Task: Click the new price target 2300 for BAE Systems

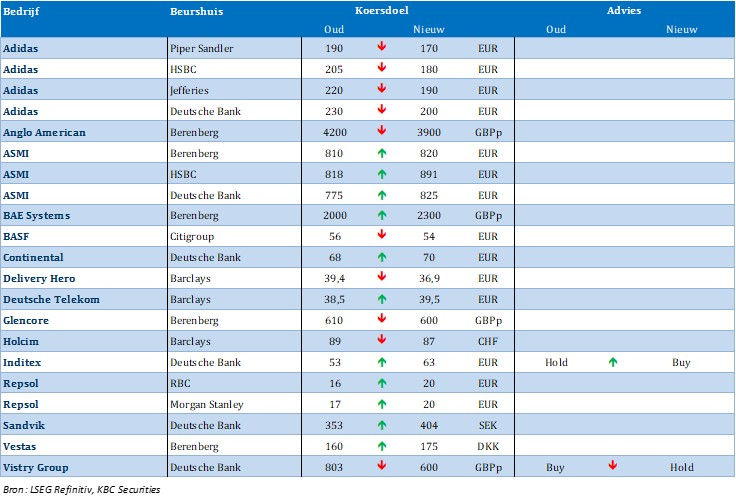Action: pyautogui.click(x=429, y=215)
